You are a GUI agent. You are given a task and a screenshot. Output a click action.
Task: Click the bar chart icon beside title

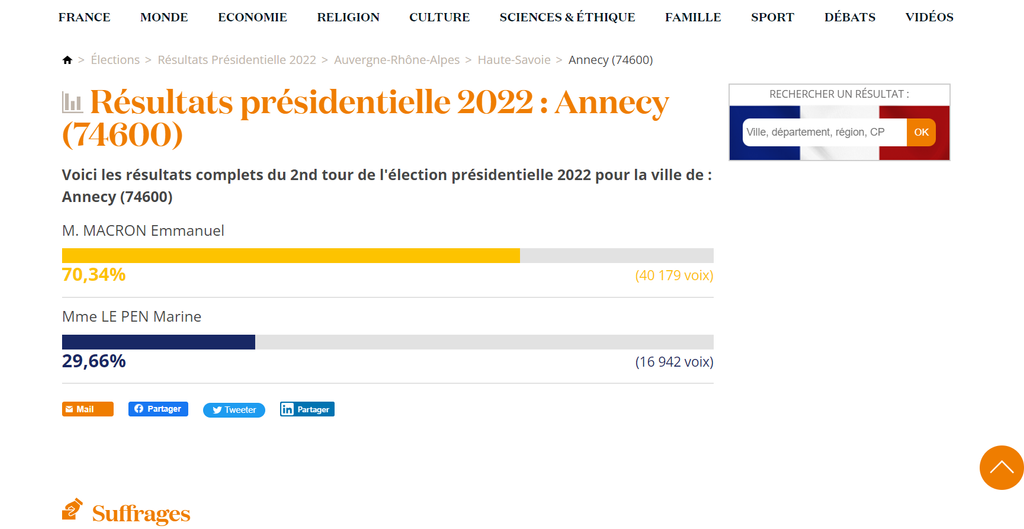pos(72,102)
